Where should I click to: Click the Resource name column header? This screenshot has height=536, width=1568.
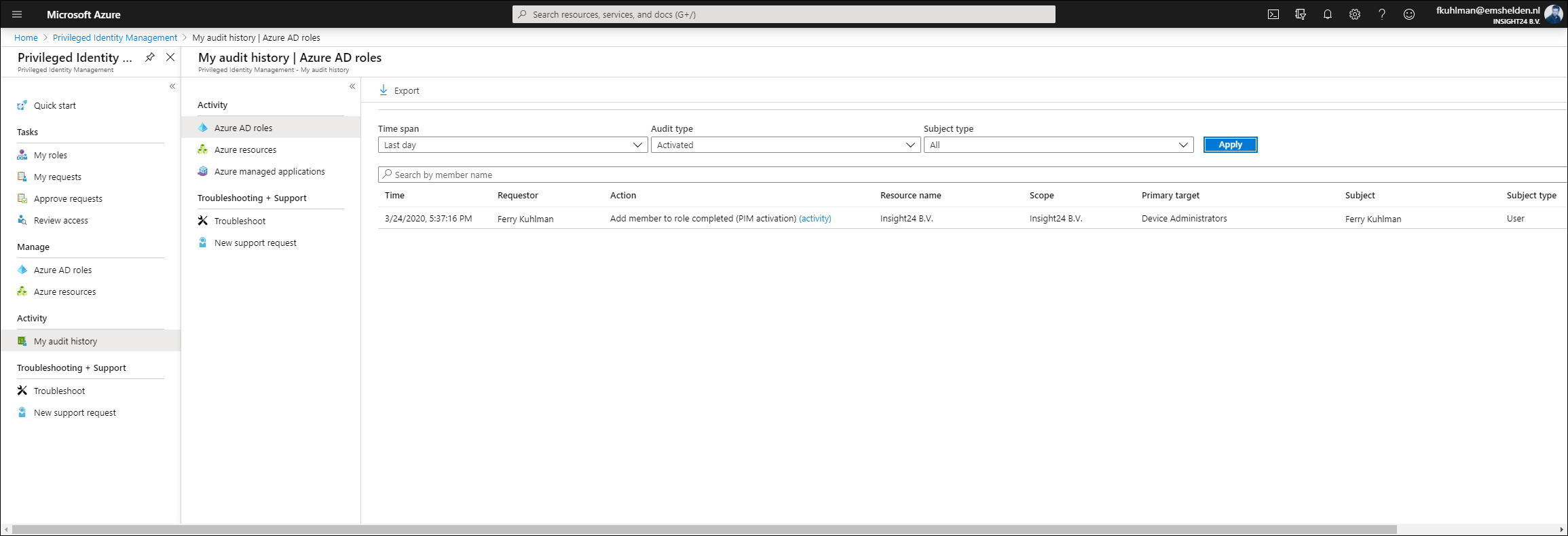pyautogui.click(x=910, y=195)
